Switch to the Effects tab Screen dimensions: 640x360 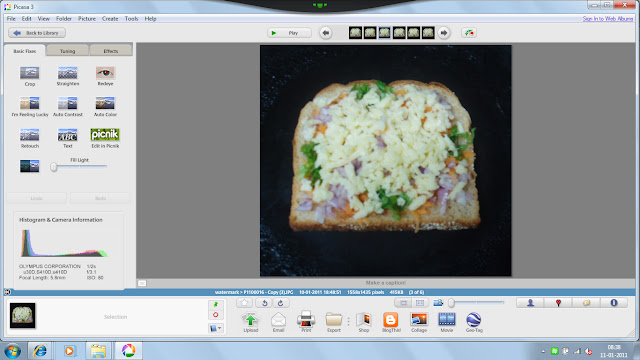pyautogui.click(x=111, y=51)
